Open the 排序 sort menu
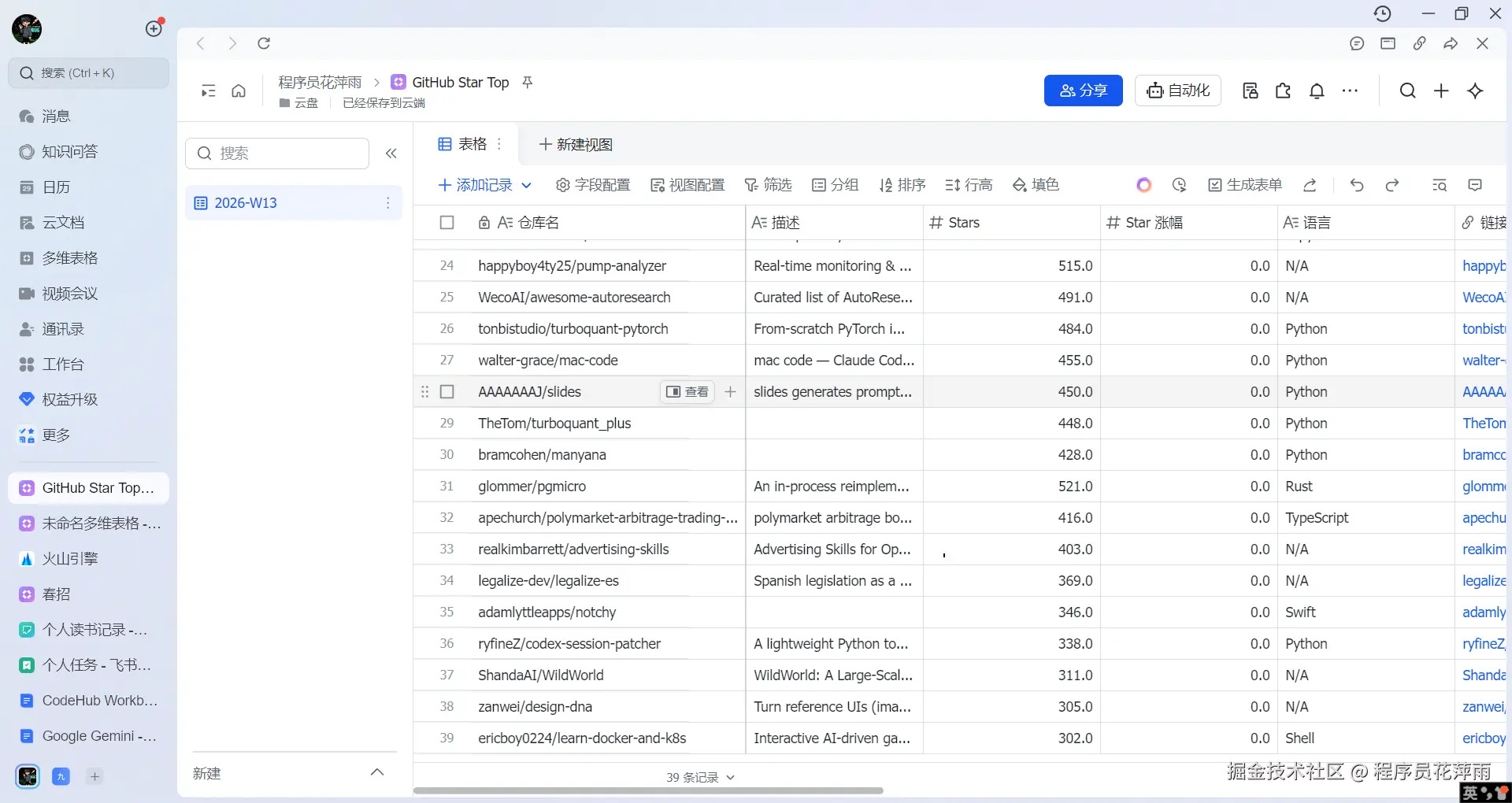1512x803 pixels. click(x=902, y=185)
